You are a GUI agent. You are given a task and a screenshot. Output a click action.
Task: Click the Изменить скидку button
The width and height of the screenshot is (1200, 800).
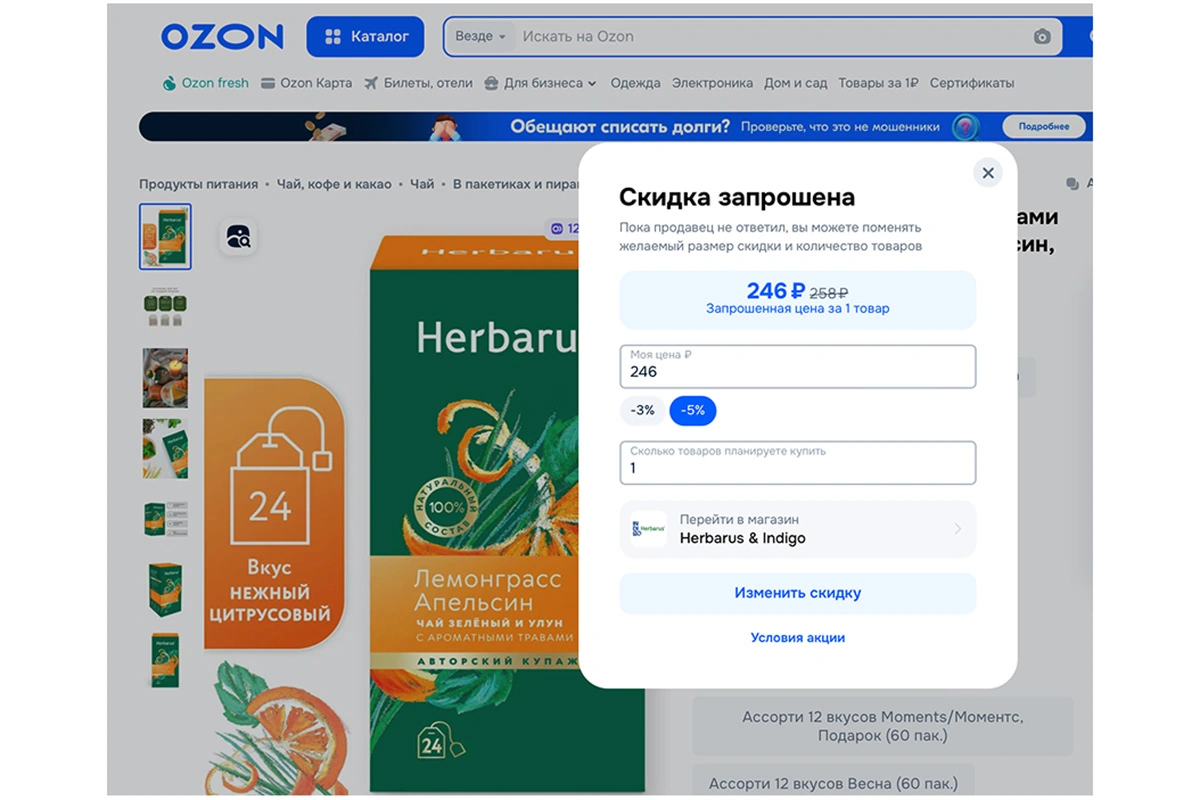797,593
